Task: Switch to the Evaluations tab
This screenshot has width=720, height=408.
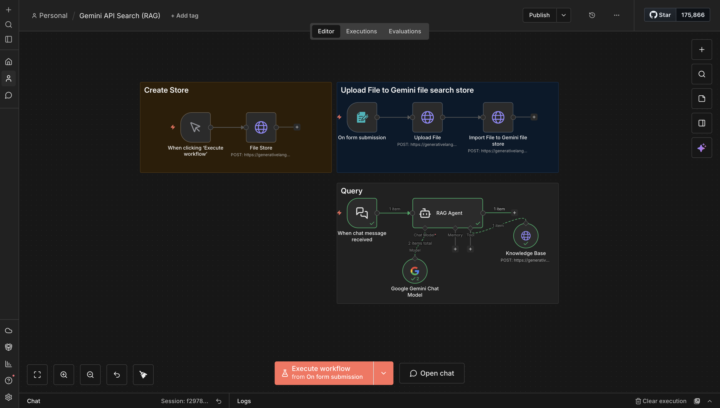Action: tap(405, 31)
